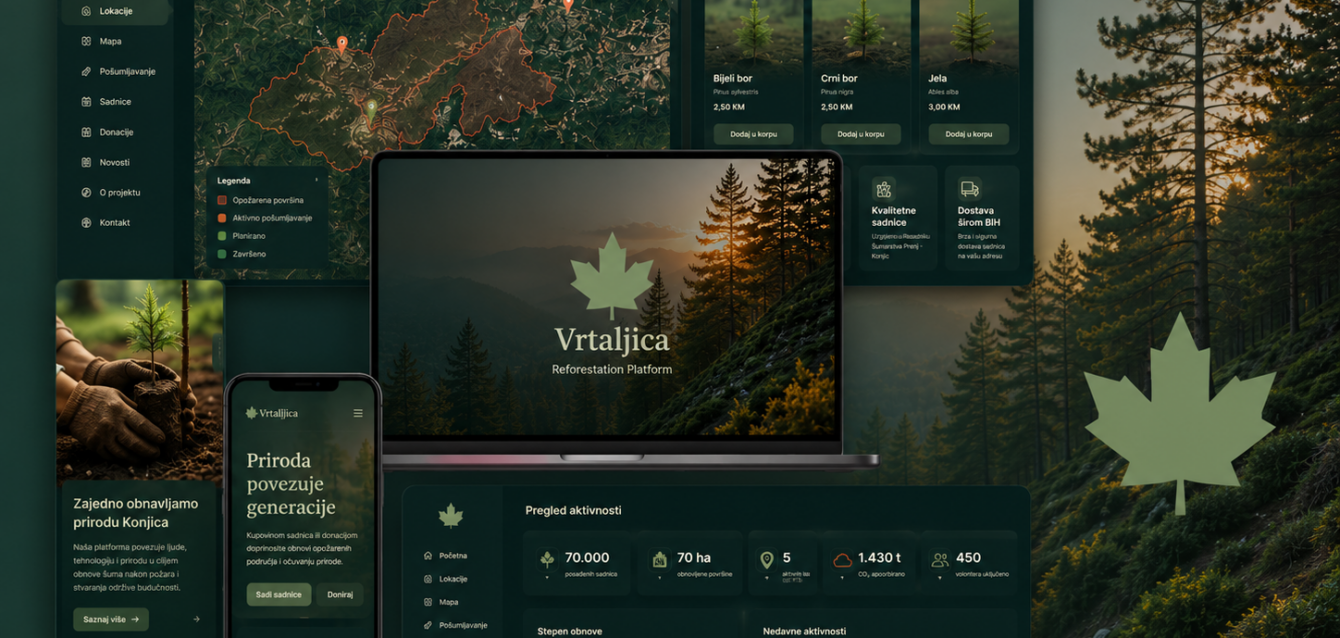Open Mapa in the bottom dashboard sidebar

pos(441,602)
